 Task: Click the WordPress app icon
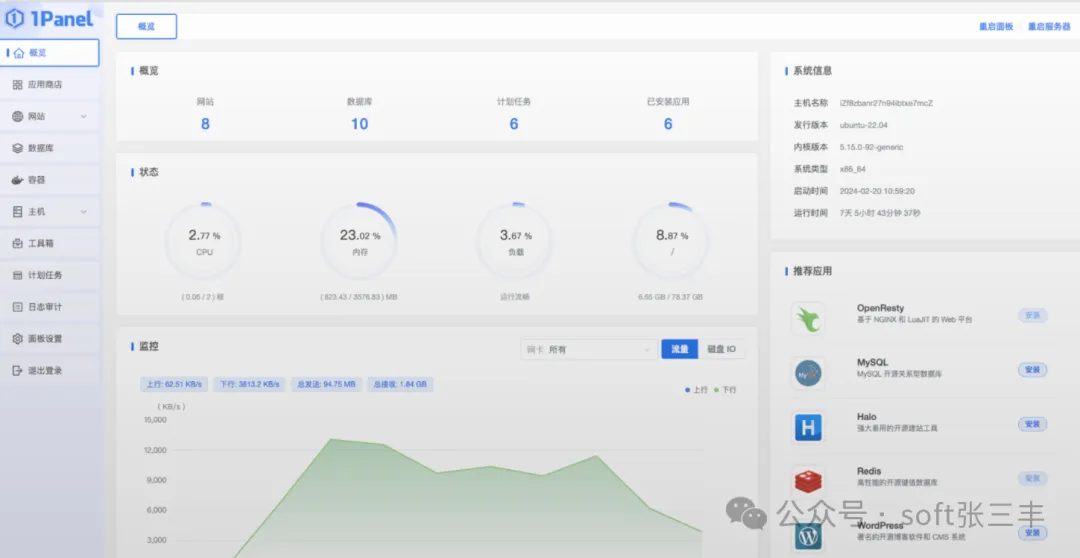coord(808,535)
